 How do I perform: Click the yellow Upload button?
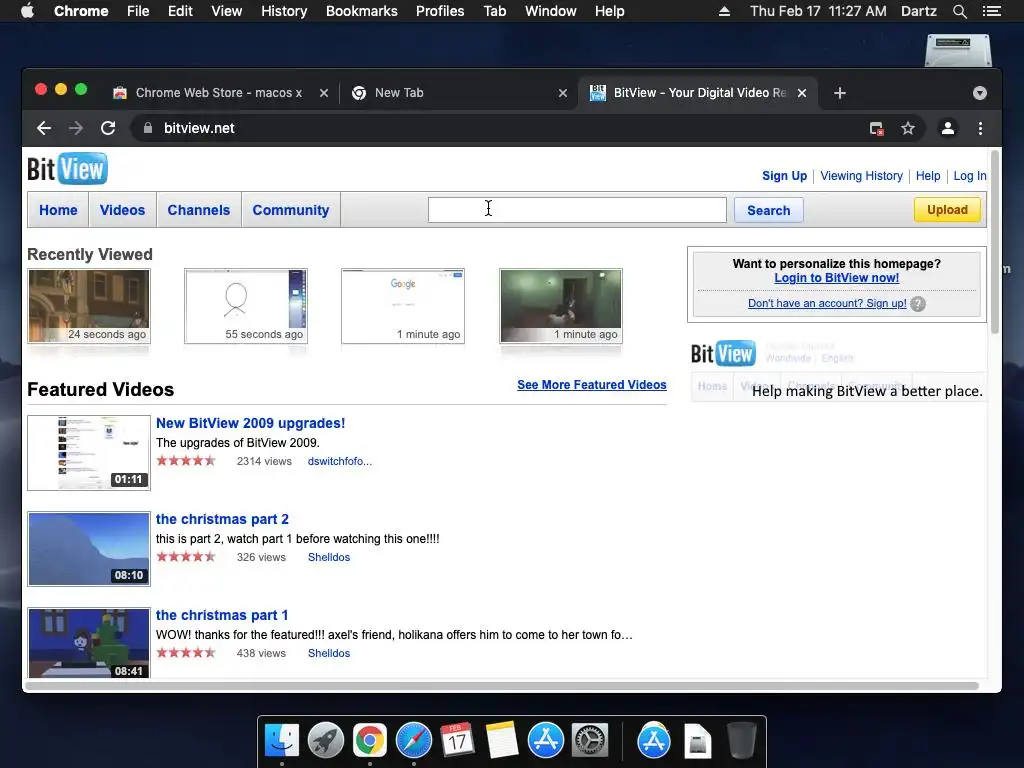point(948,210)
